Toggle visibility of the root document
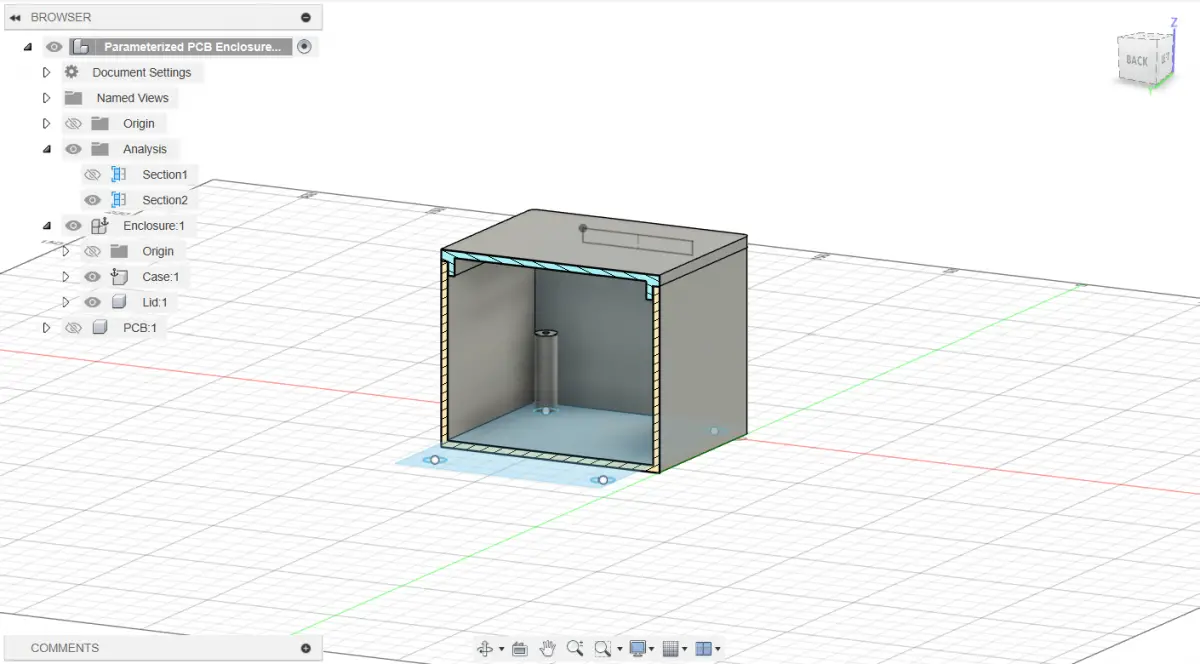 click(54, 47)
